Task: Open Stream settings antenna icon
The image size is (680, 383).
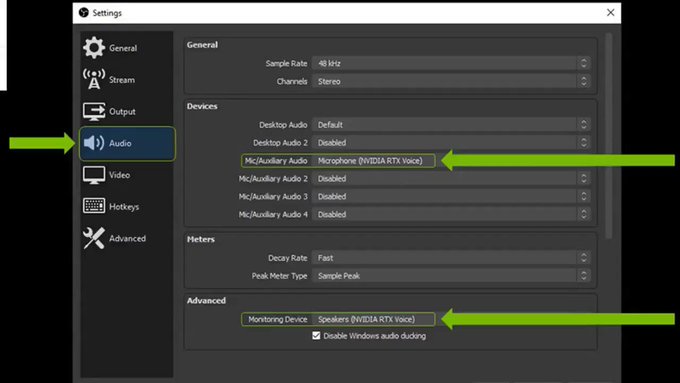Action: [x=94, y=79]
